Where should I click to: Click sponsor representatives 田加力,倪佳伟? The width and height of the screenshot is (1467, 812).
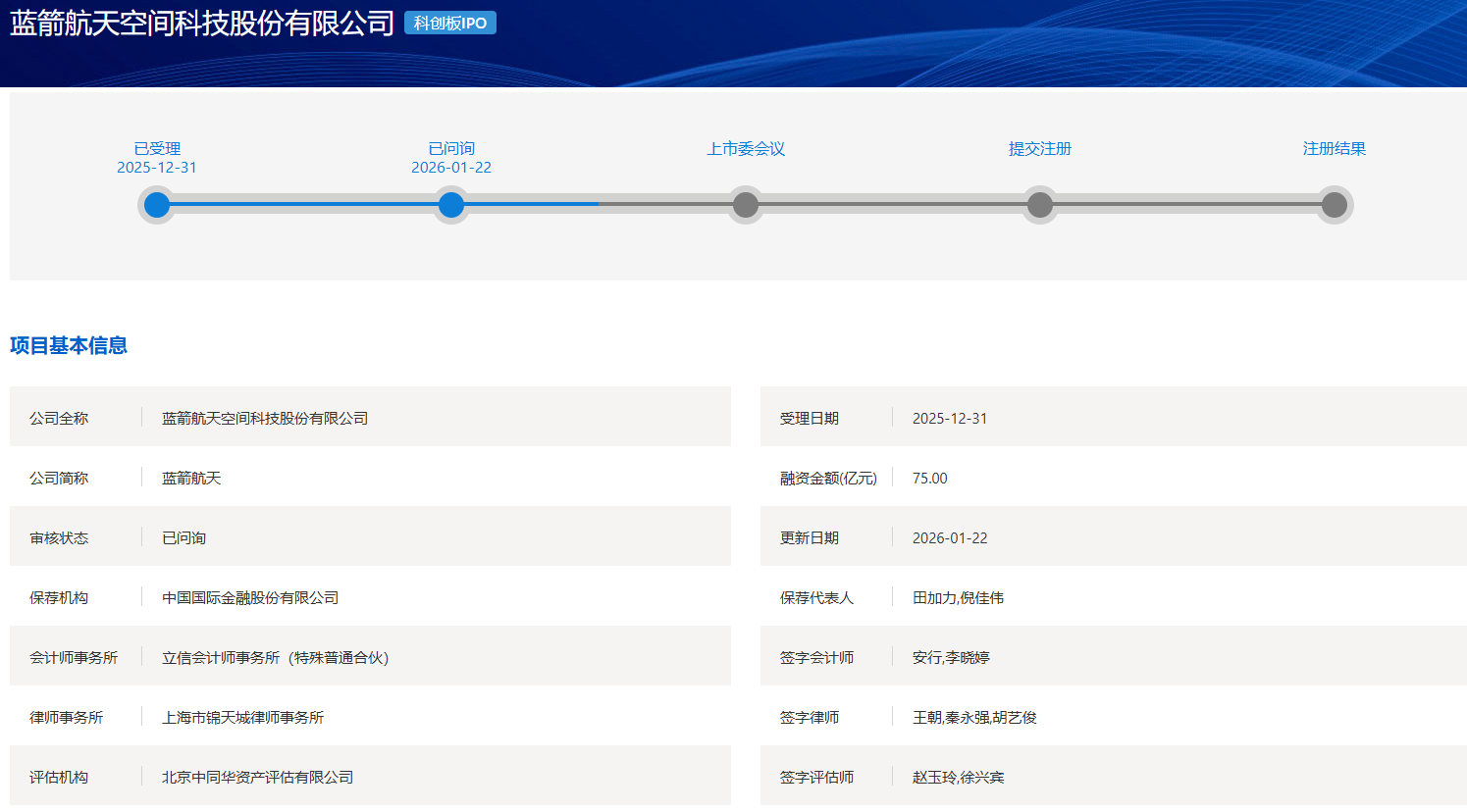point(958,597)
